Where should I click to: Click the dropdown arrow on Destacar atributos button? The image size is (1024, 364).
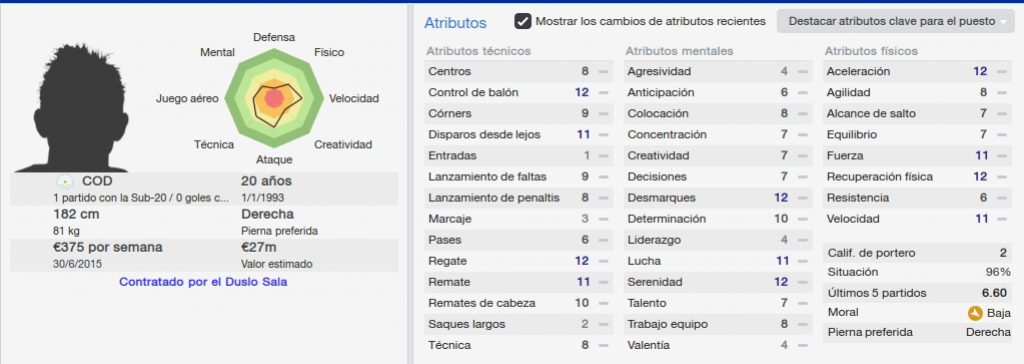[x=1003, y=22]
